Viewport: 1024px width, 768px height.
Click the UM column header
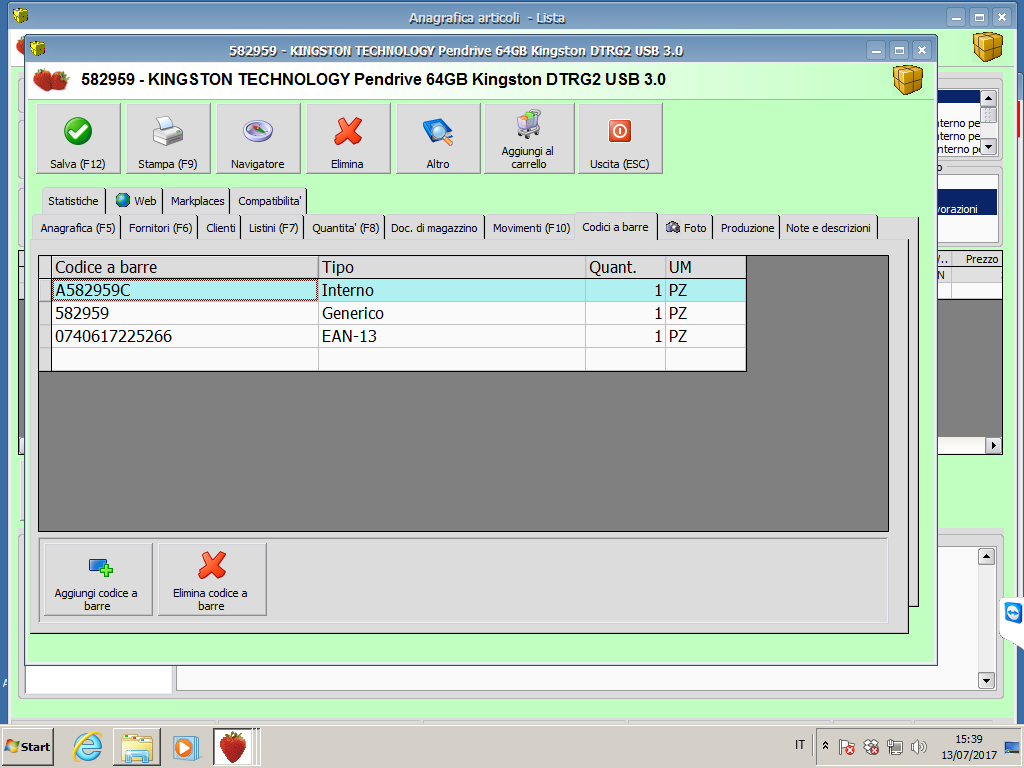(706, 267)
